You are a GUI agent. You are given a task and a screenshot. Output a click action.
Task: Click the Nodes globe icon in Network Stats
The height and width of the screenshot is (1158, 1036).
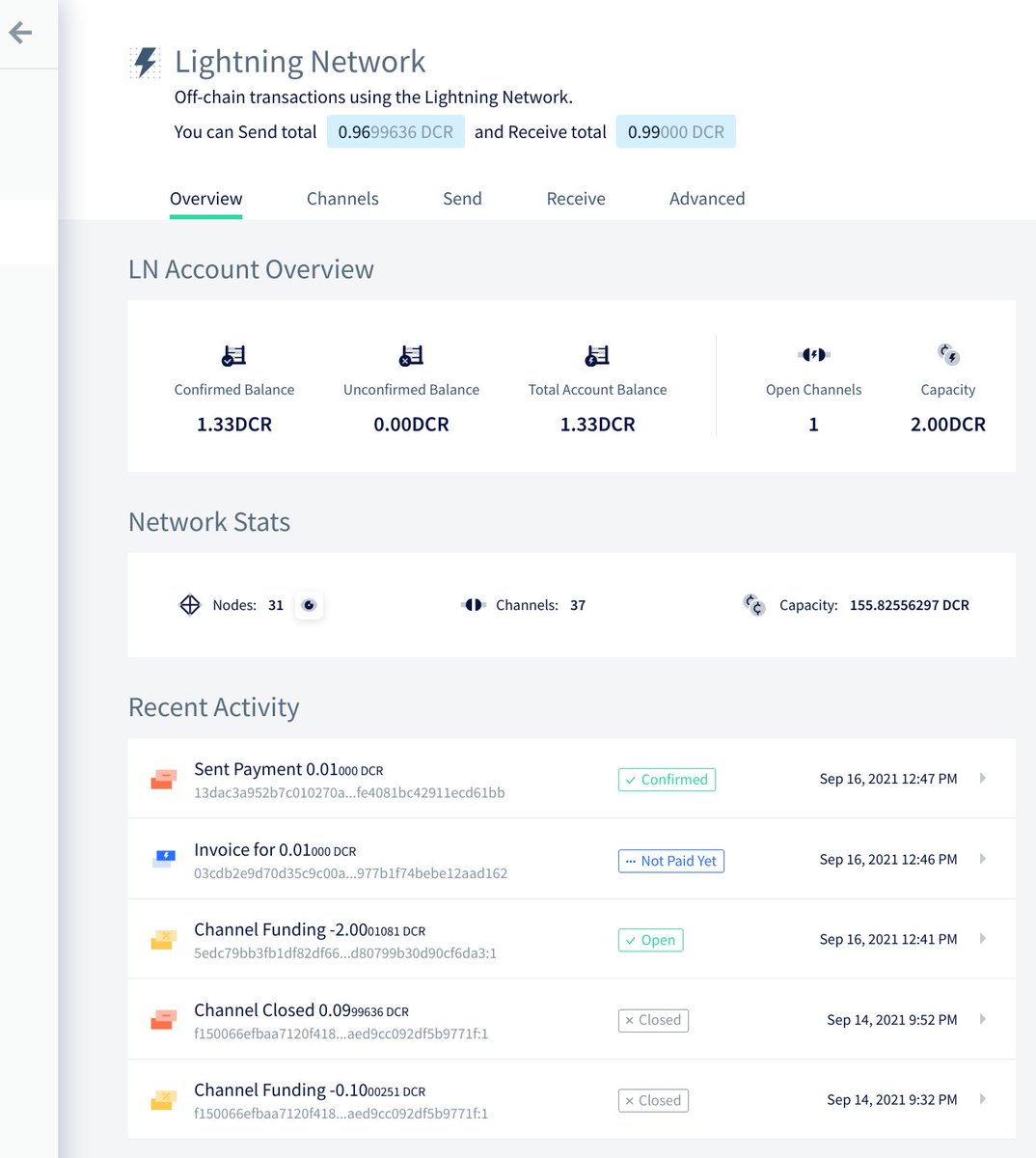coord(190,605)
